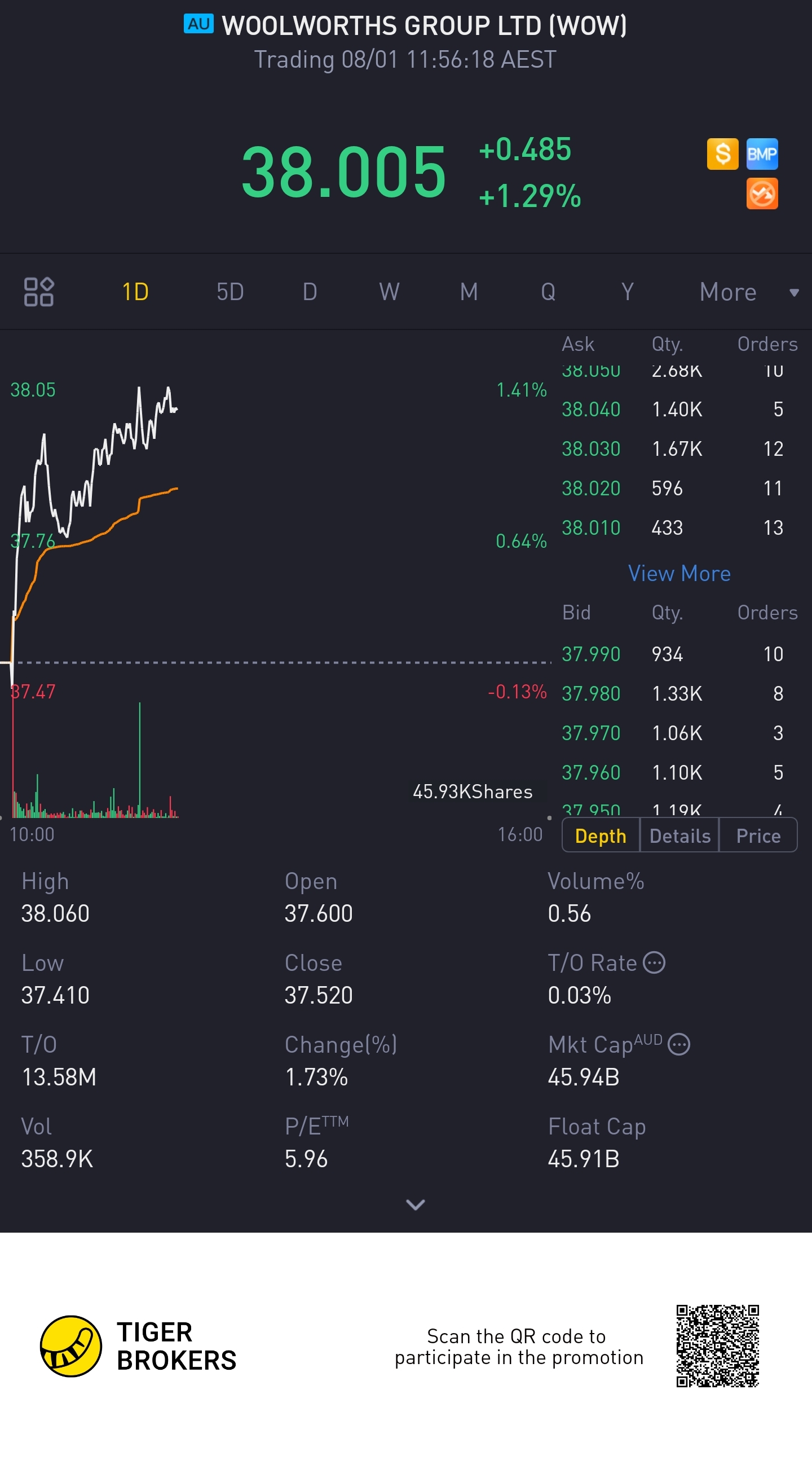Expand more stock details chevron
812x1460 pixels.
[x=416, y=1204]
